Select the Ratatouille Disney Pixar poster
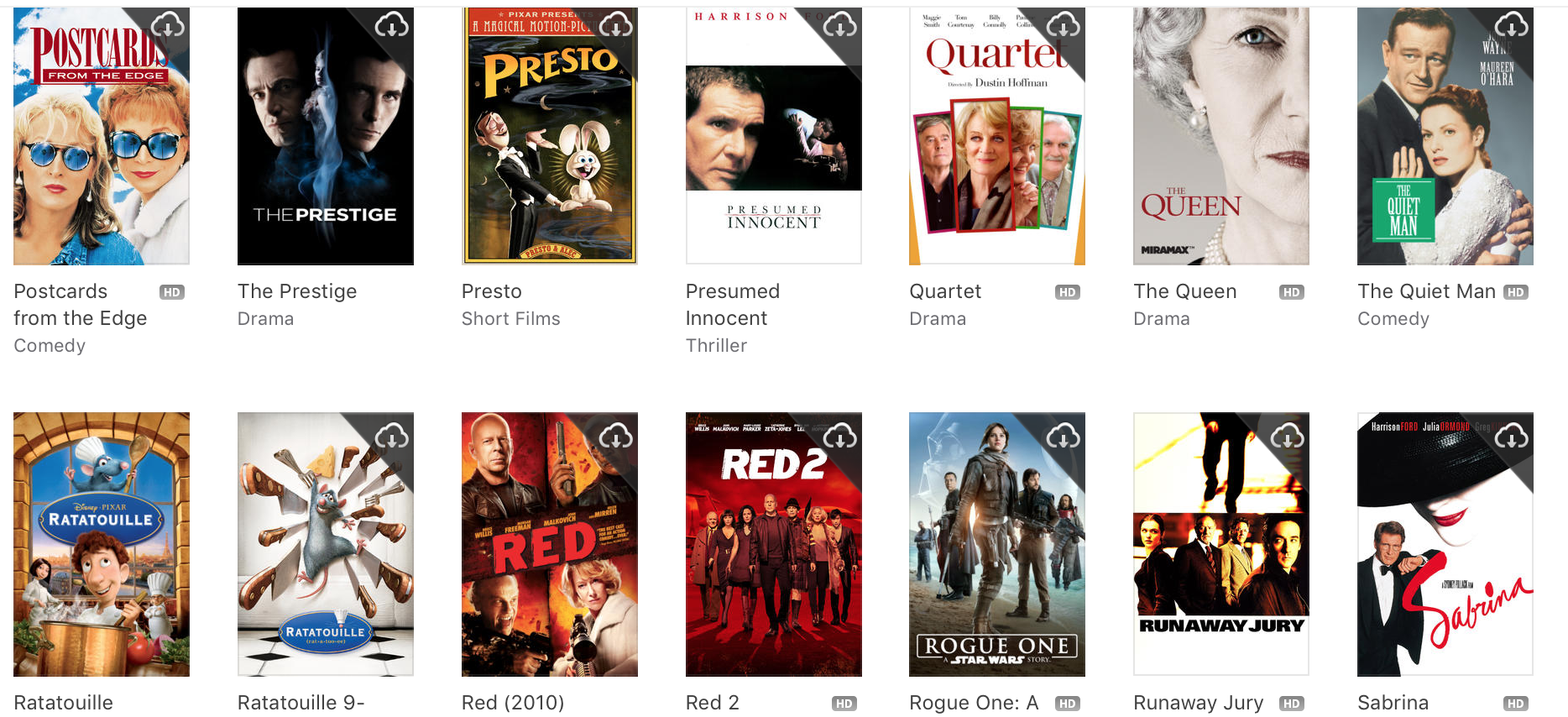This screenshot has width=1568, height=717. (102, 544)
